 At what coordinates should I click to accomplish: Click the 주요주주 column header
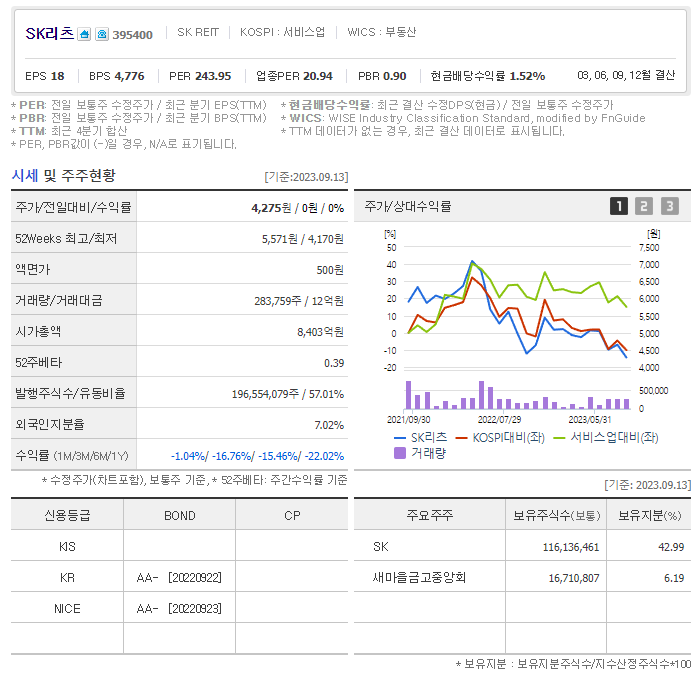click(x=429, y=516)
